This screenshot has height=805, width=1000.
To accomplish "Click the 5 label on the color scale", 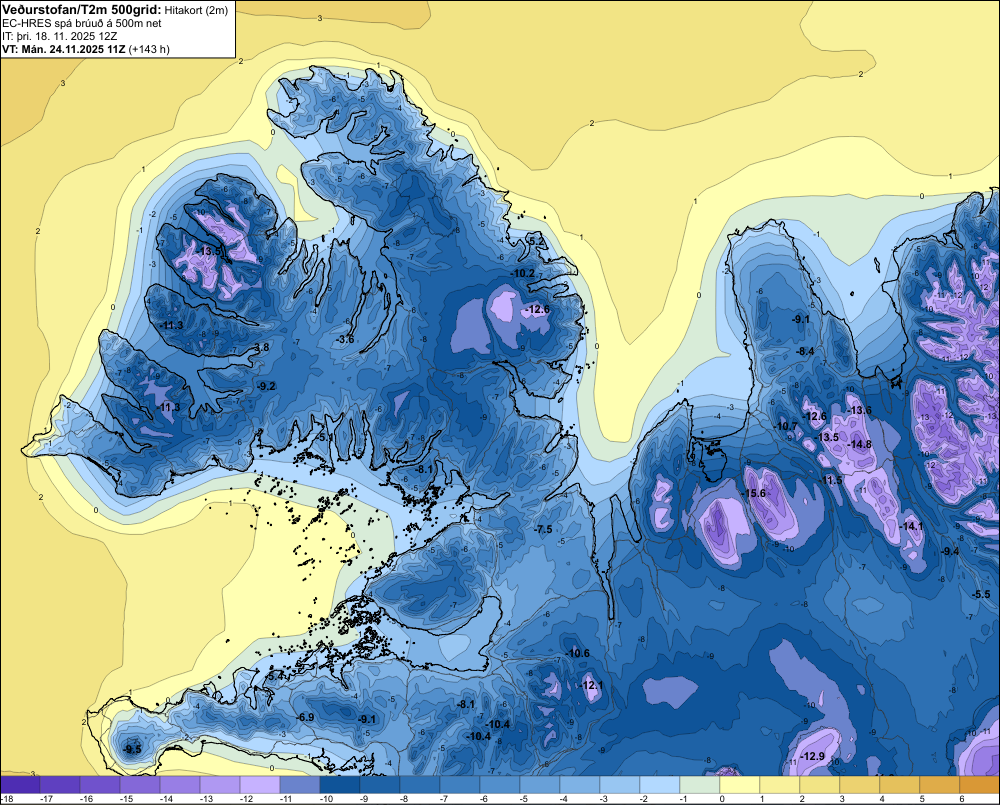I will pos(922,799).
